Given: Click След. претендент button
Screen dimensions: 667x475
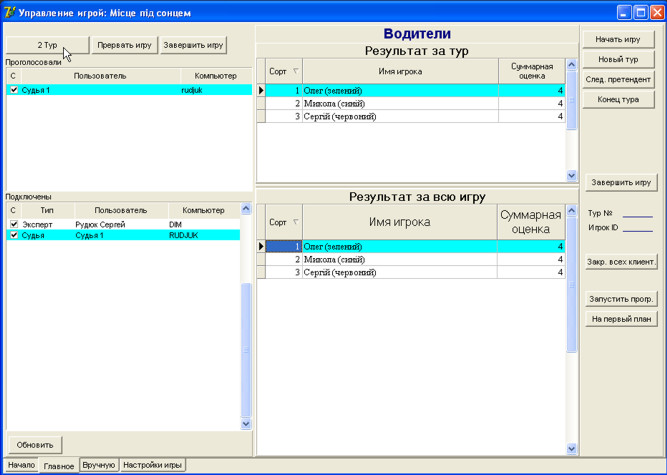Looking at the screenshot, I should [x=618, y=79].
